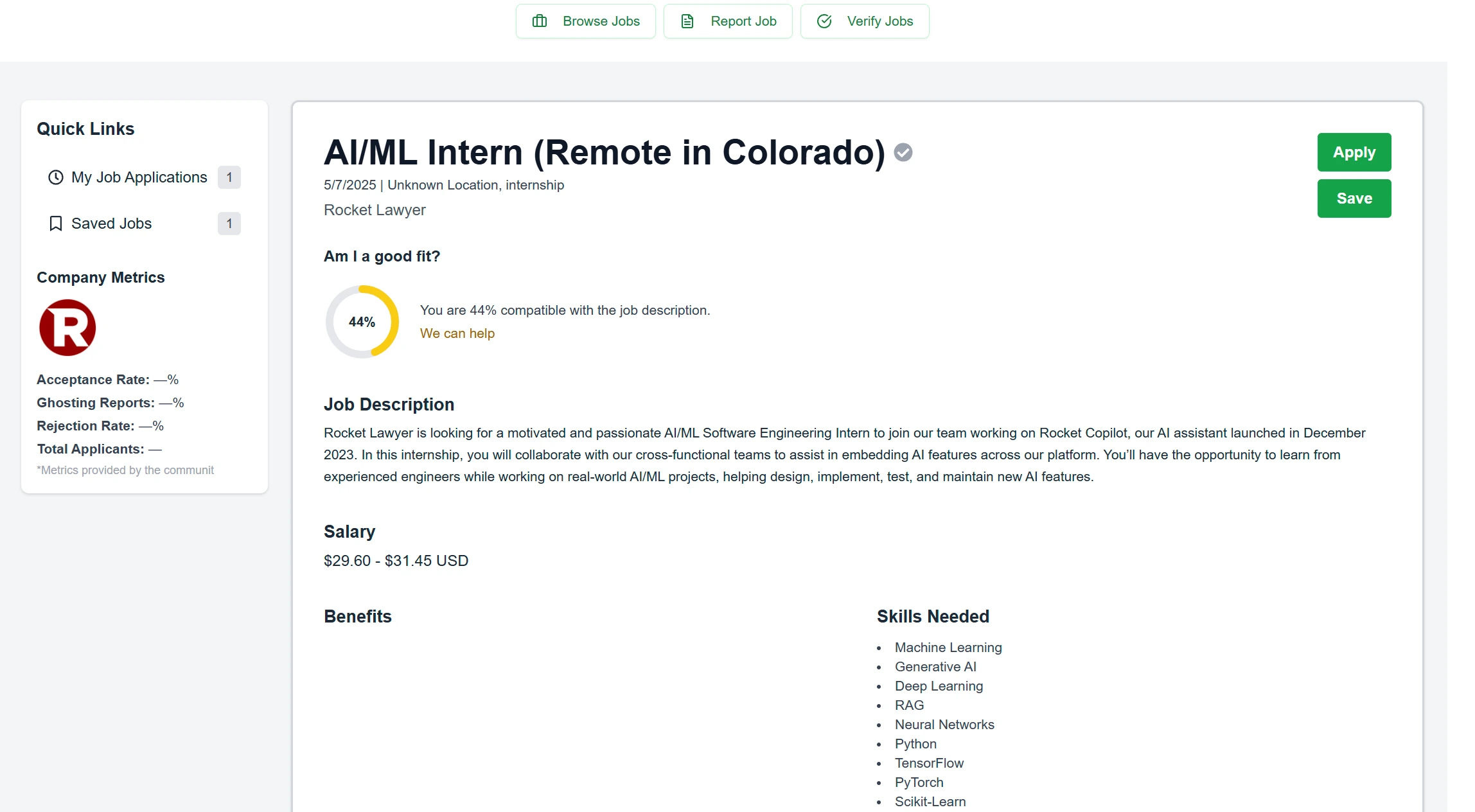Open My Job Applications
The image size is (1475, 812).
[139, 177]
